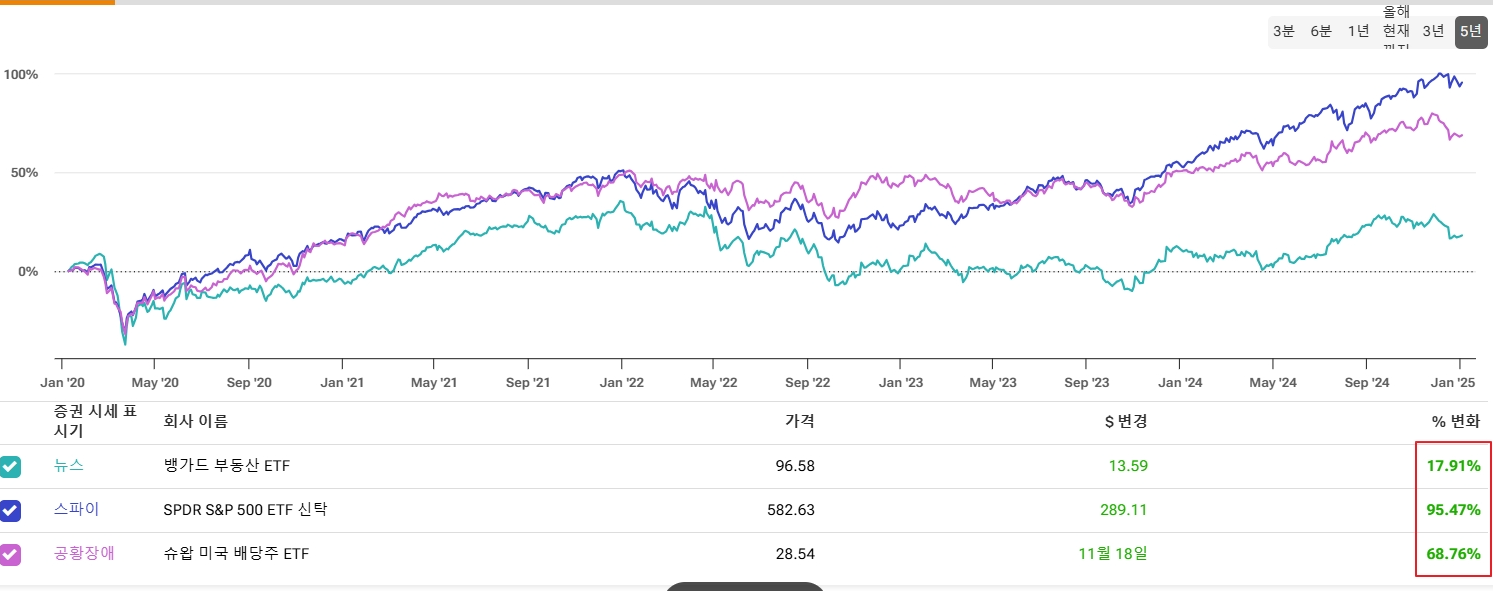The image size is (1493, 591).
Task: Click the Jan '22 axis label
Action: coord(621,382)
